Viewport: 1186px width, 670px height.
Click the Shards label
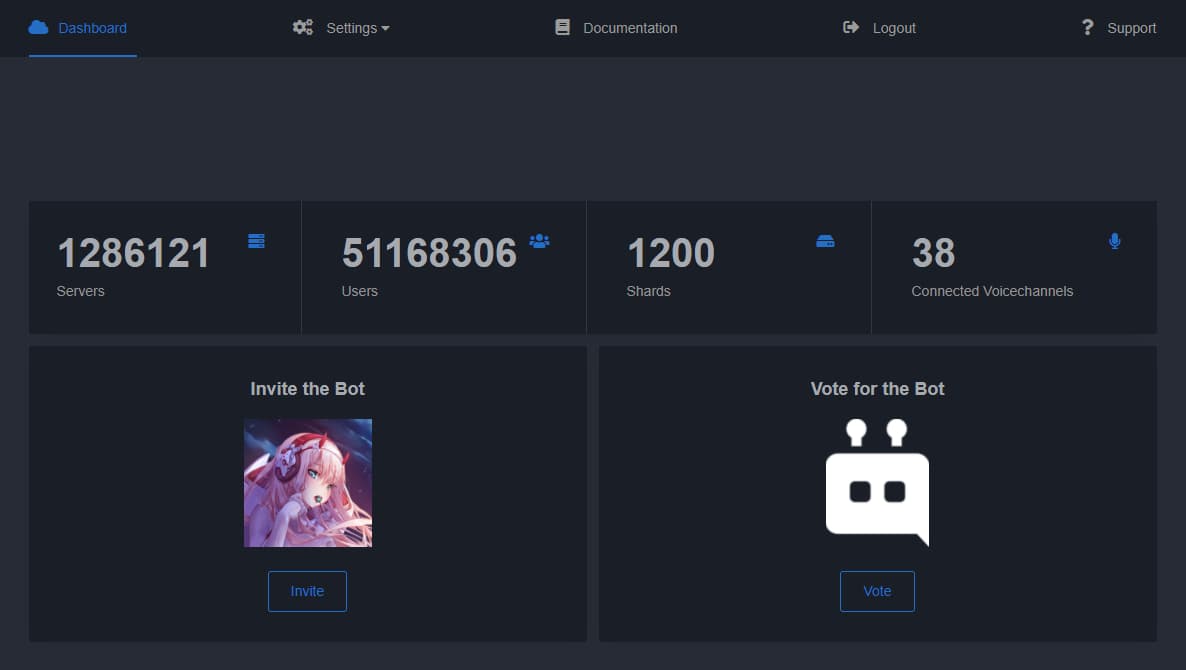tap(648, 291)
